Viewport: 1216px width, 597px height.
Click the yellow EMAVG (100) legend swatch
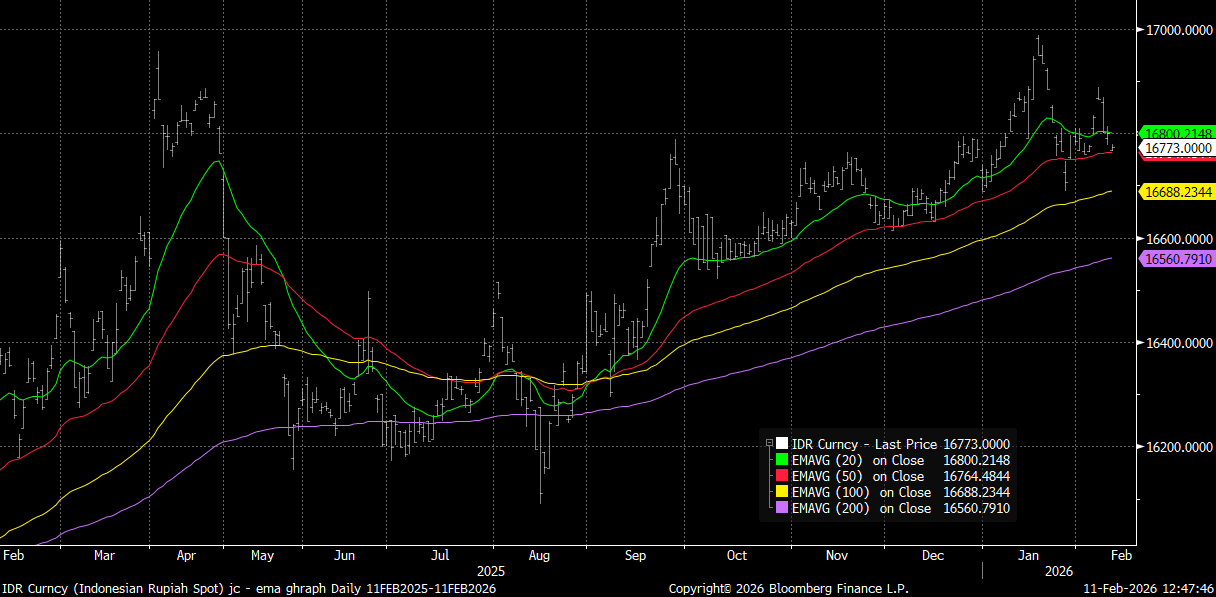tap(781, 492)
